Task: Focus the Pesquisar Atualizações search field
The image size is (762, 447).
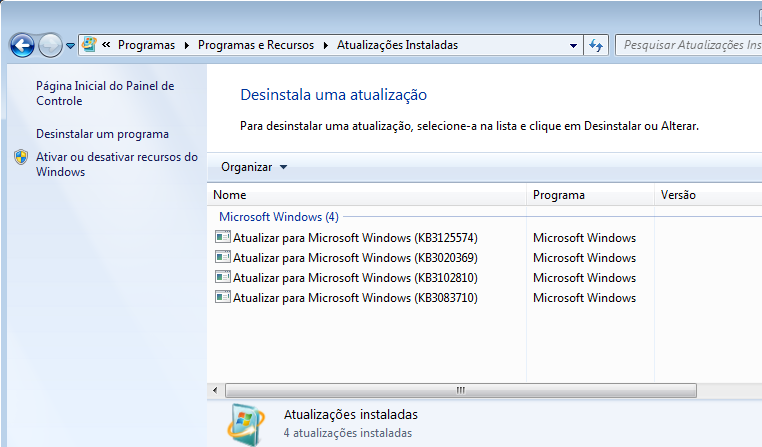Action: click(689, 45)
